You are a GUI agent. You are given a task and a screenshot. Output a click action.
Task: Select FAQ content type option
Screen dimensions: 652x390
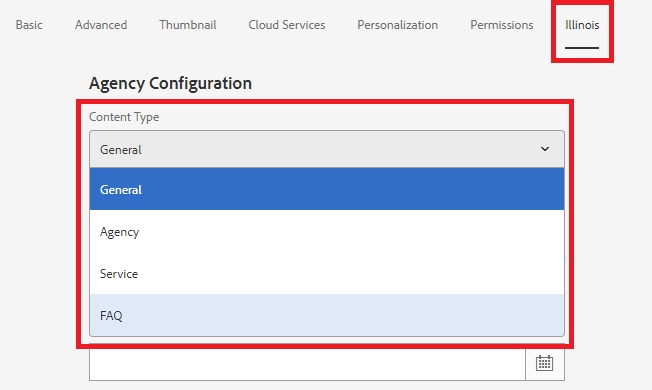(327, 315)
